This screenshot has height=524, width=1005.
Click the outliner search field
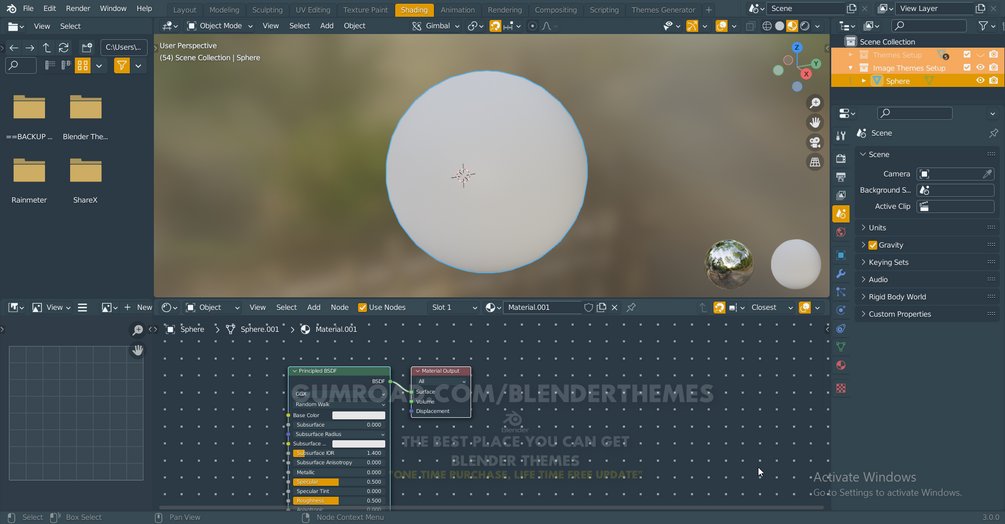[929, 26]
